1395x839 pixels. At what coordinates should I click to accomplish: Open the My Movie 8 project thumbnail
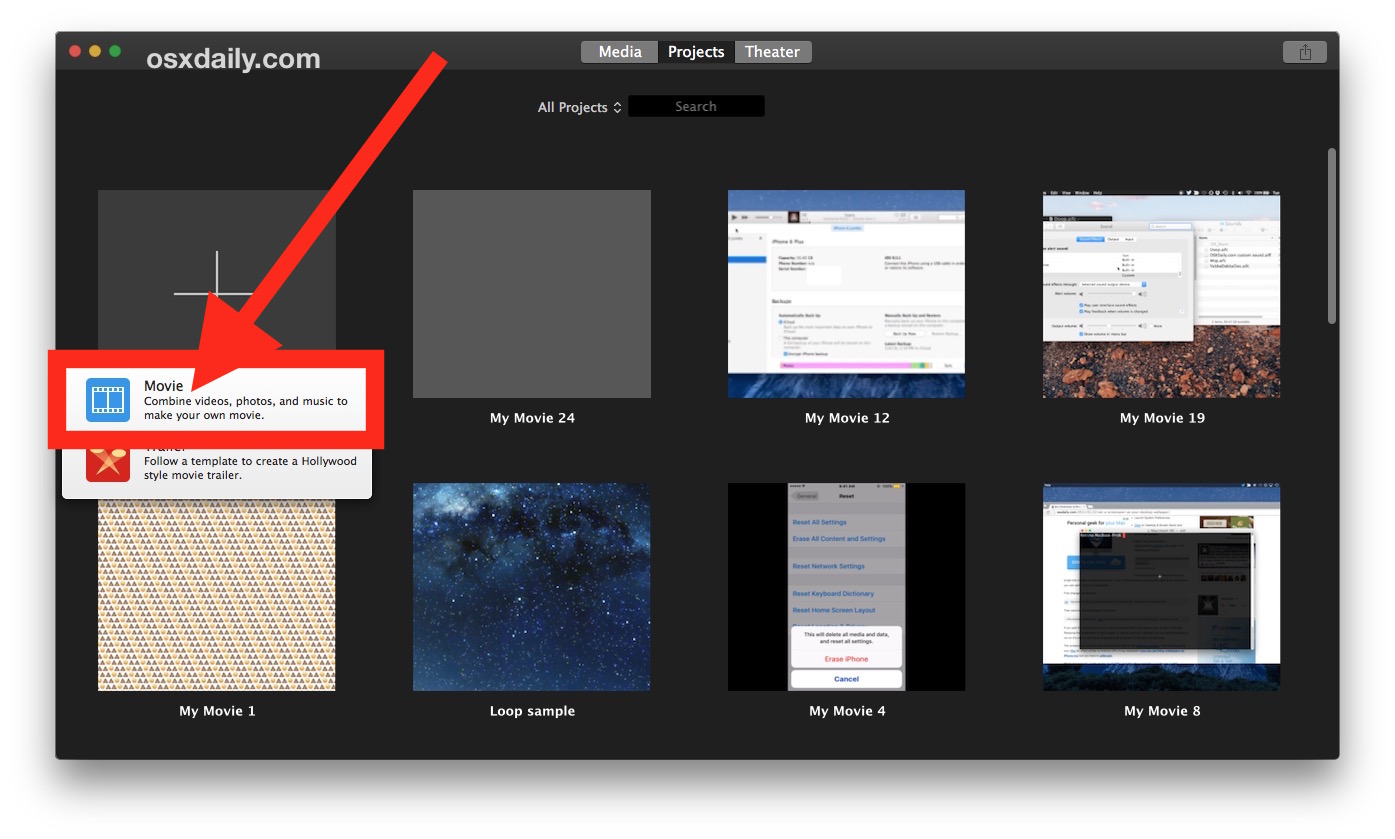pyautogui.click(x=1162, y=587)
